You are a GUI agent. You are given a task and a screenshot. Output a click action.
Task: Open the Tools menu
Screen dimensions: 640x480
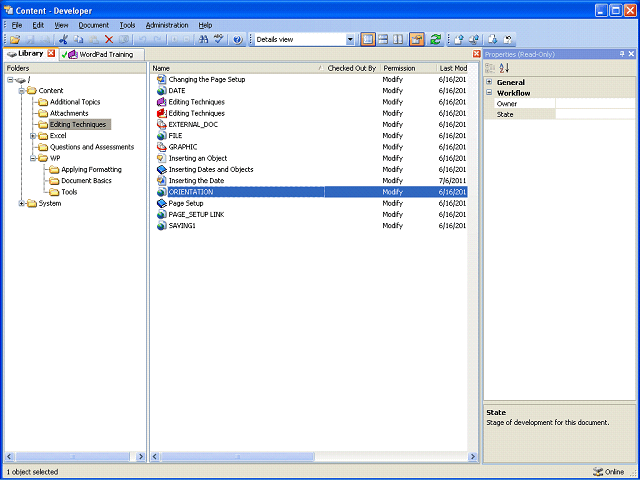pos(127,25)
